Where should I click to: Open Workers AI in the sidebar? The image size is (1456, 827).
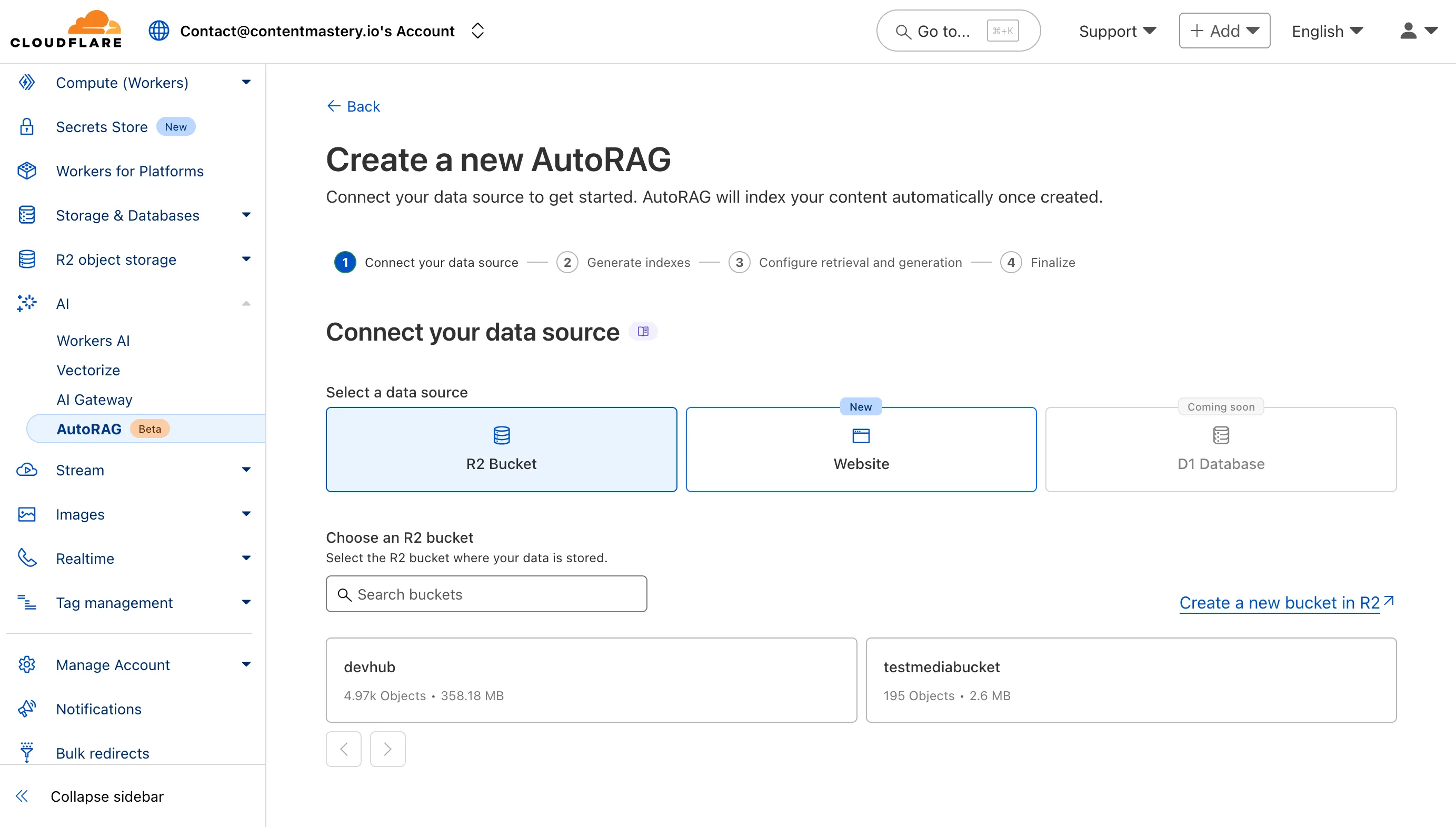(93, 340)
